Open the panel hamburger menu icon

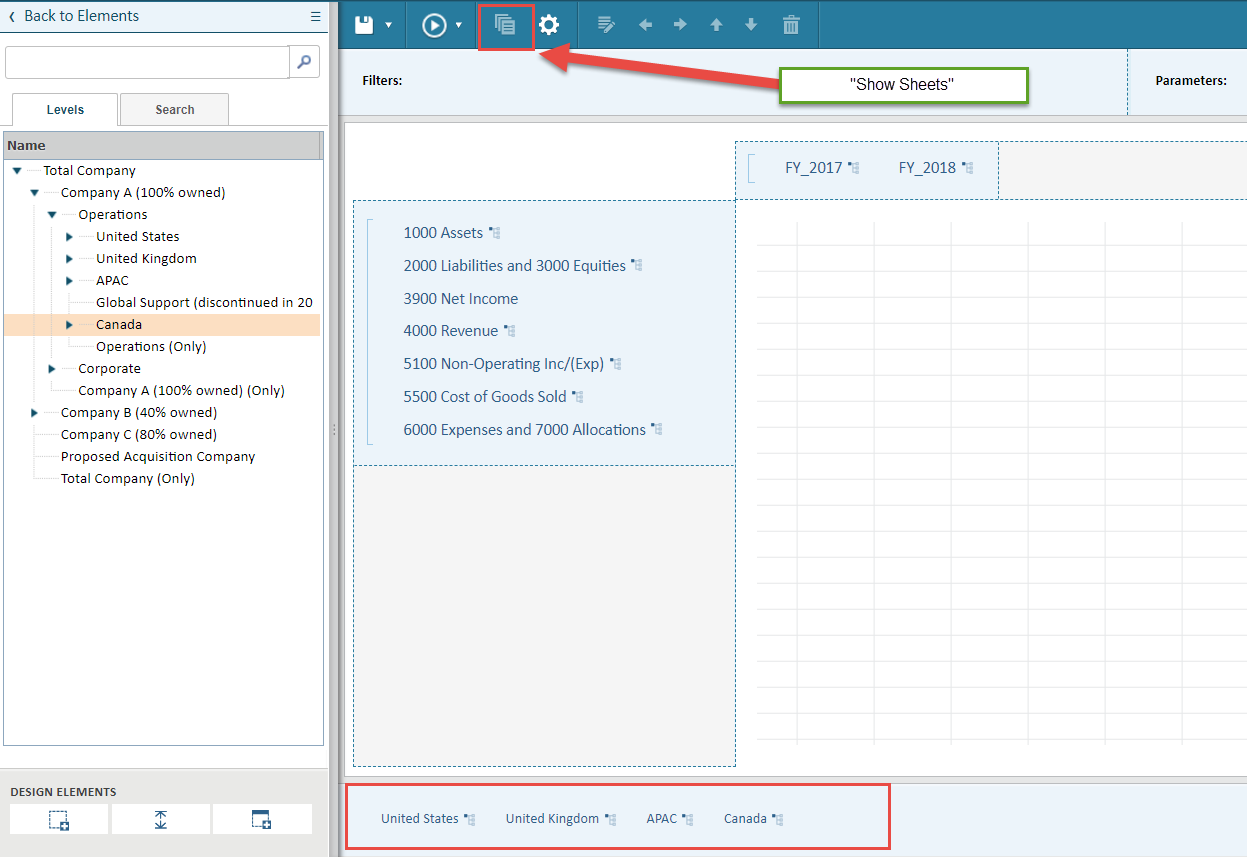(x=316, y=16)
